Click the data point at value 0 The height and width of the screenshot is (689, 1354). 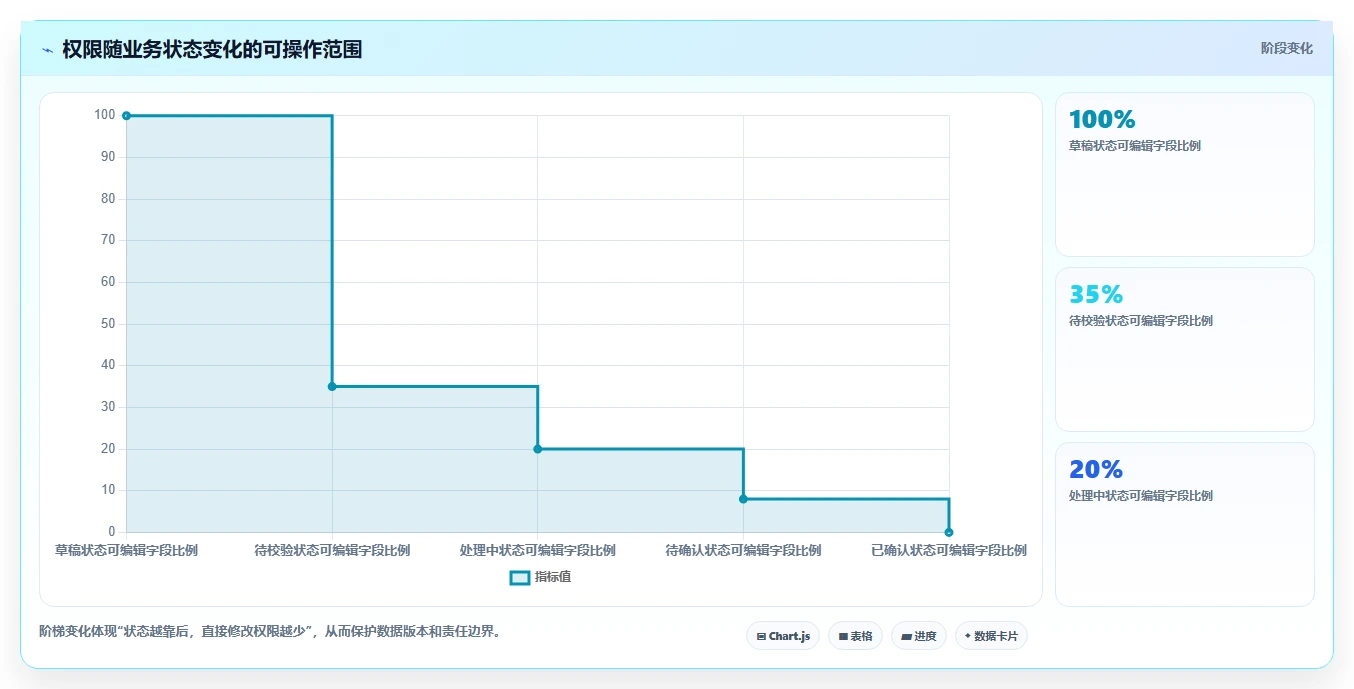pyautogui.click(x=949, y=532)
